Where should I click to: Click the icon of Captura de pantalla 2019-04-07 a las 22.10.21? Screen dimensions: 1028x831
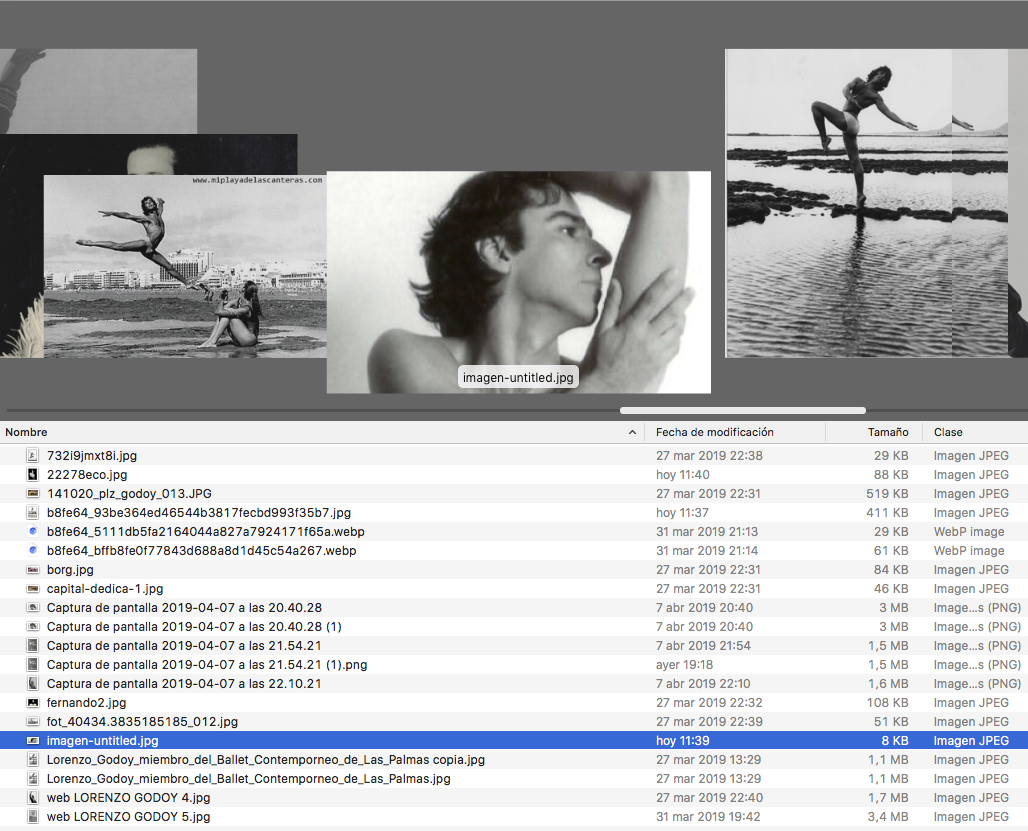[x=33, y=684]
